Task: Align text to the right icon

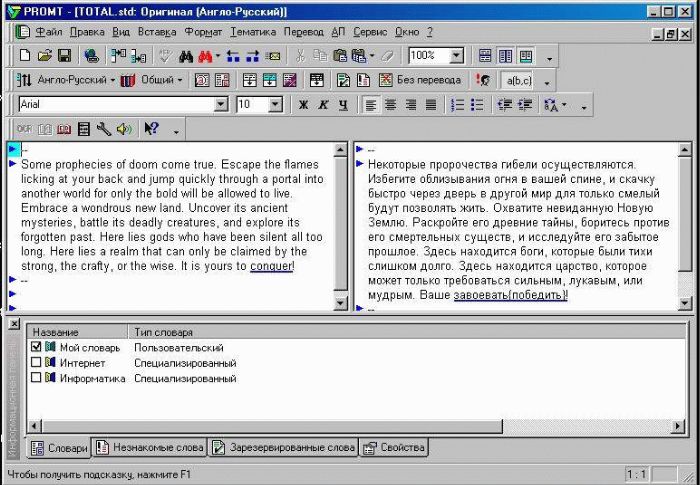Action: (411, 105)
